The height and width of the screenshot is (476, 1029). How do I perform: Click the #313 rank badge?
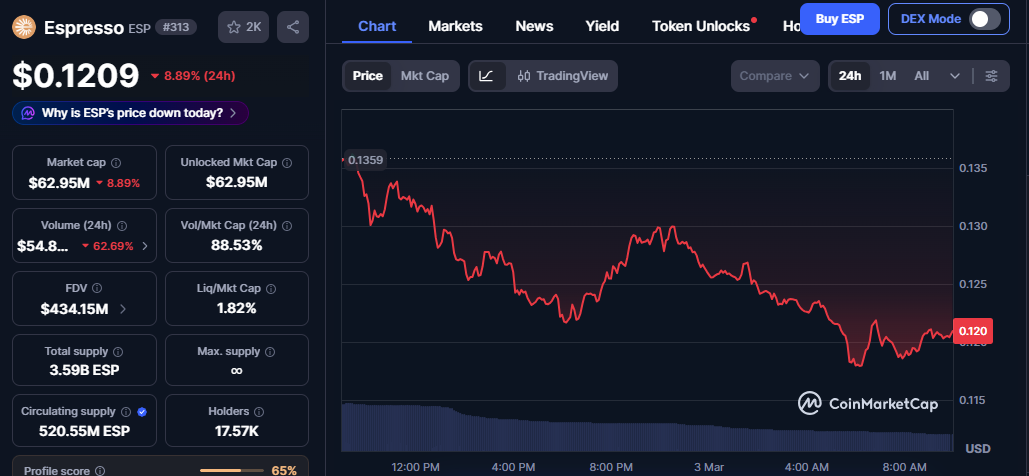[175, 28]
